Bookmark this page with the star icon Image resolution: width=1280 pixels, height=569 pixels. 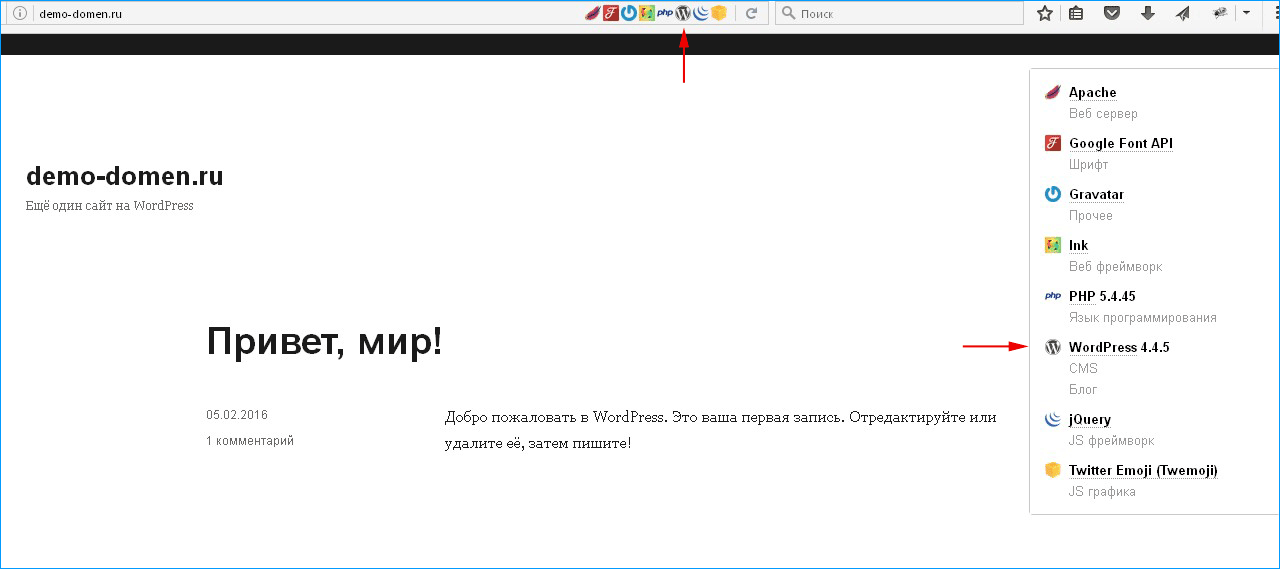point(1045,13)
